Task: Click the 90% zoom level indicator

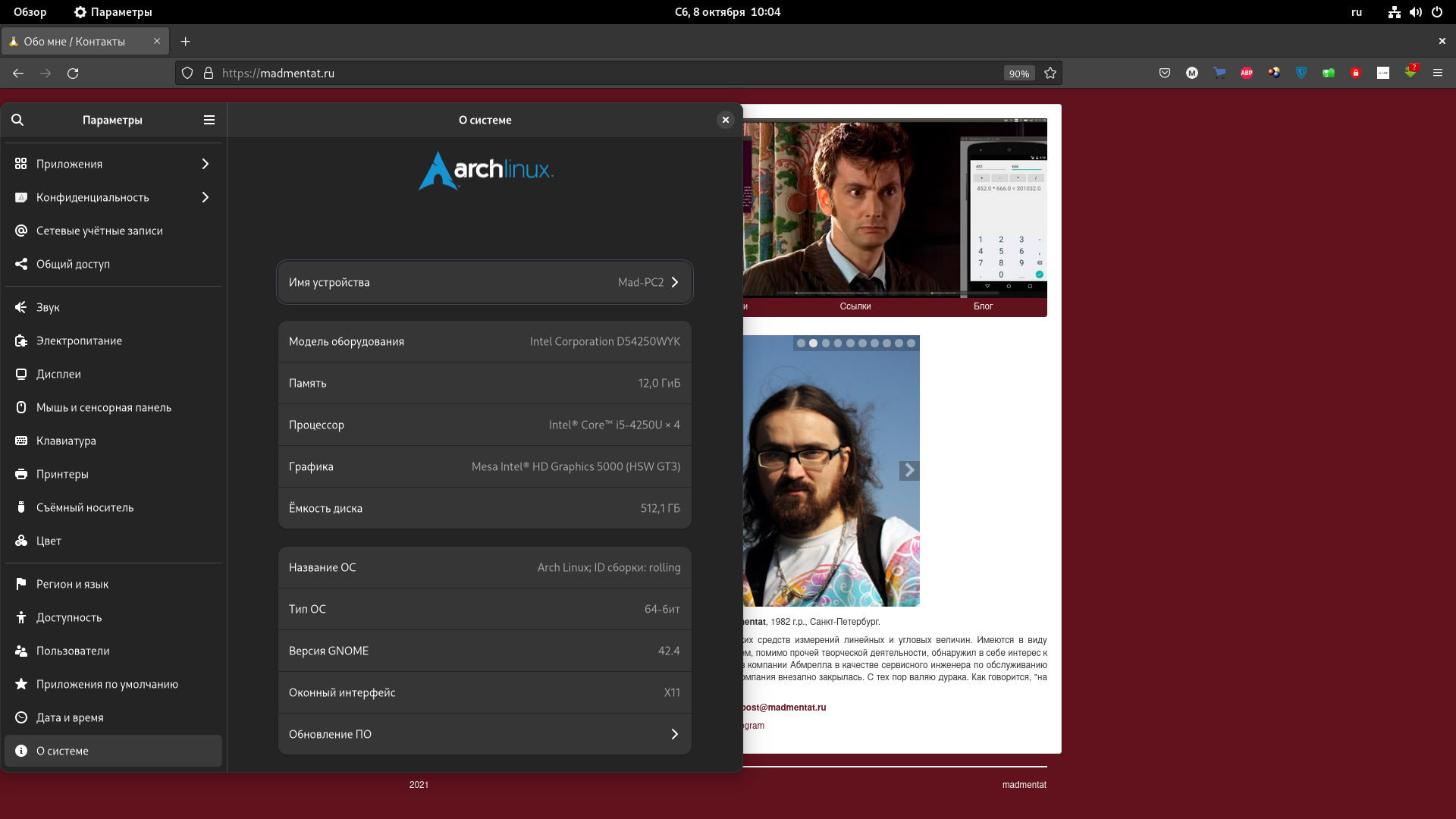Action: pyautogui.click(x=1018, y=74)
